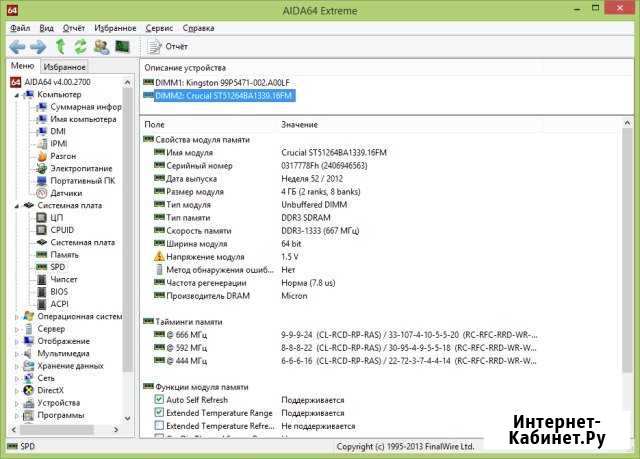
Task: Click the Значение column header
Action: [x=300, y=124]
